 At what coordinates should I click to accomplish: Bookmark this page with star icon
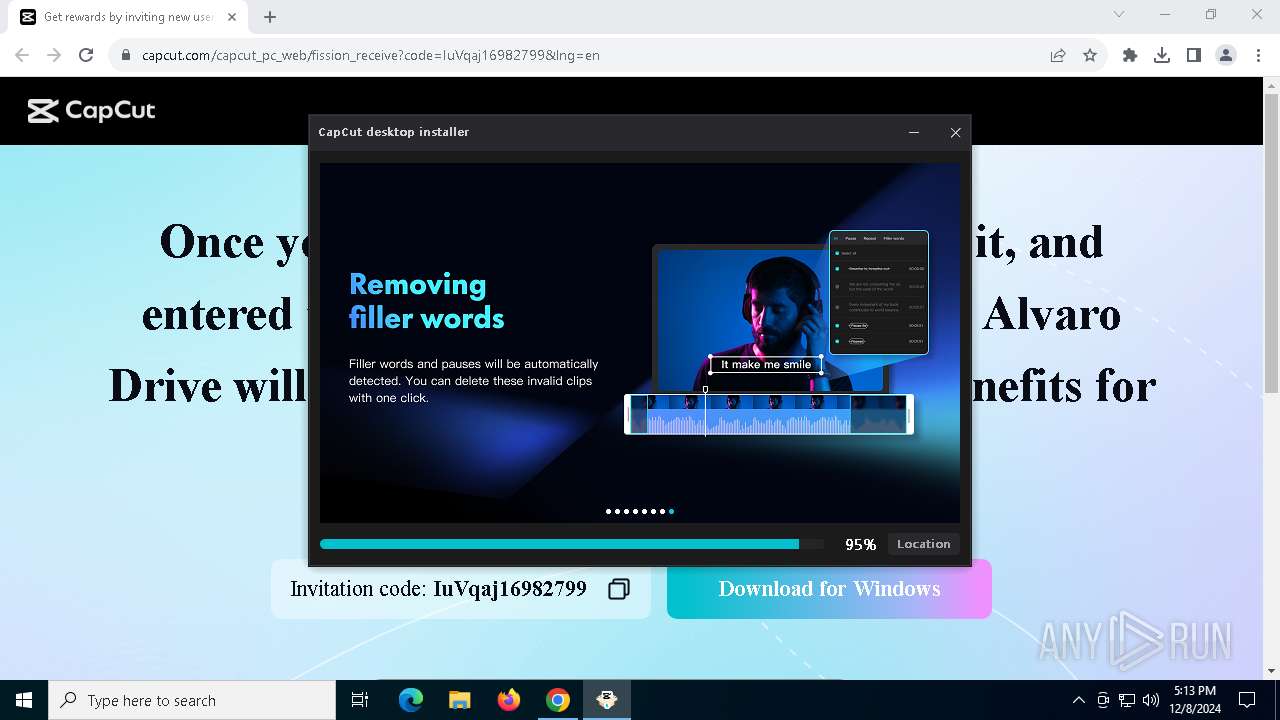1090,55
